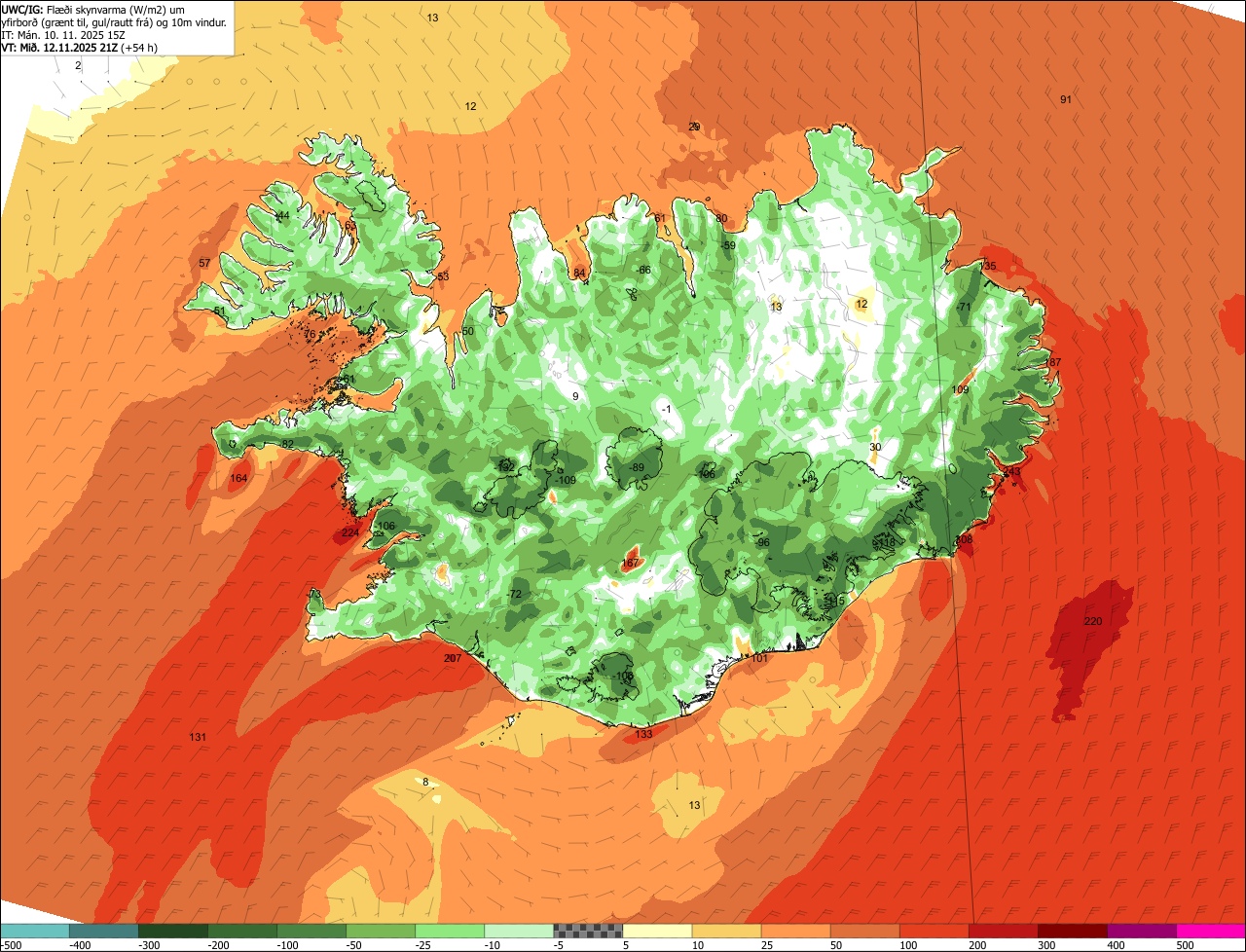1246x952 pixels.
Task: Click the -89 value on the central glacier
Action: [x=636, y=467]
